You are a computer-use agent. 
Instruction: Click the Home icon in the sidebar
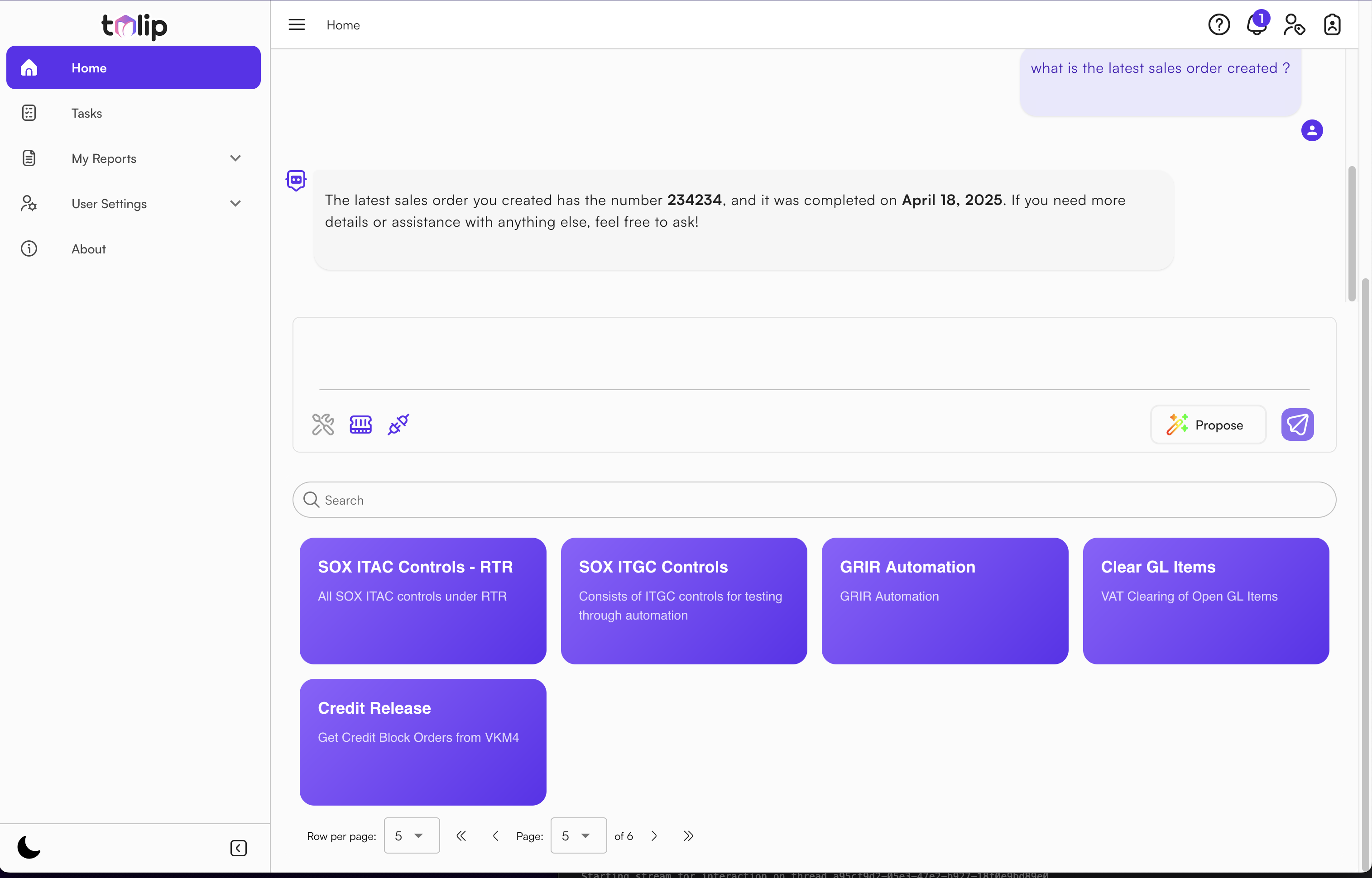click(x=29, y=67)
